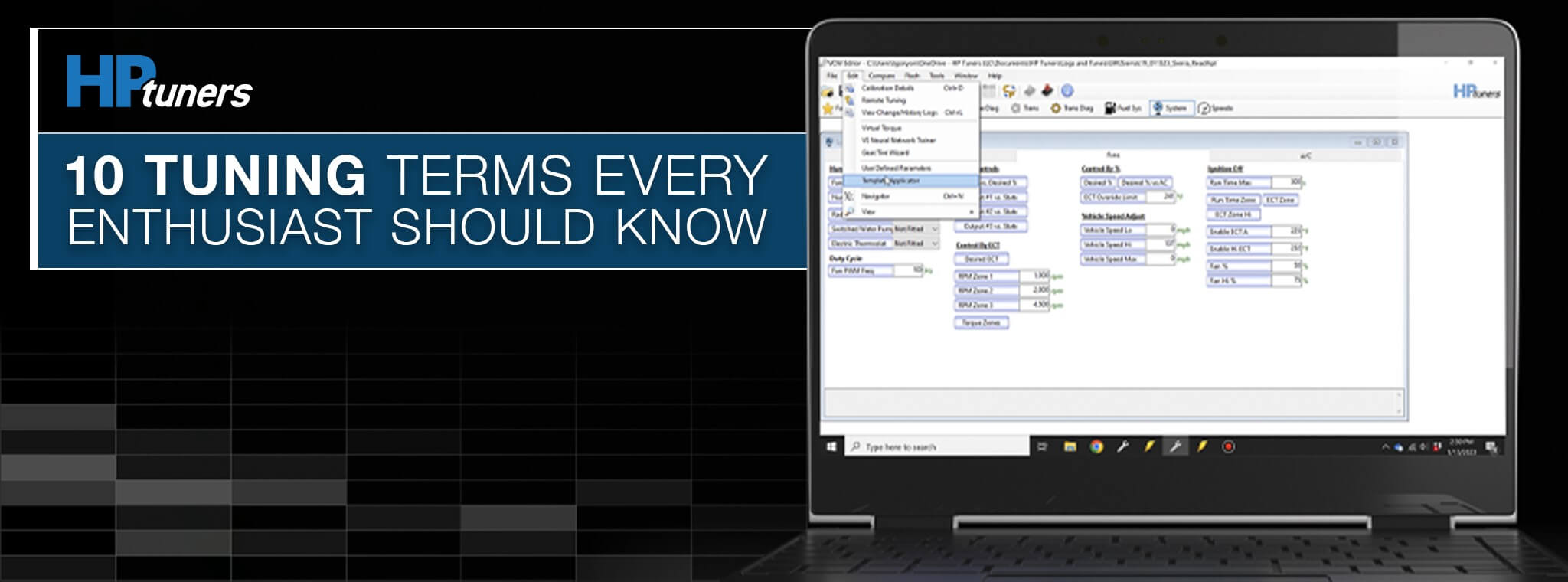Expand the View submenu arrow
Image resolution: width=1568 pixels, height=582 pixels.
click(x=972, y=211)
